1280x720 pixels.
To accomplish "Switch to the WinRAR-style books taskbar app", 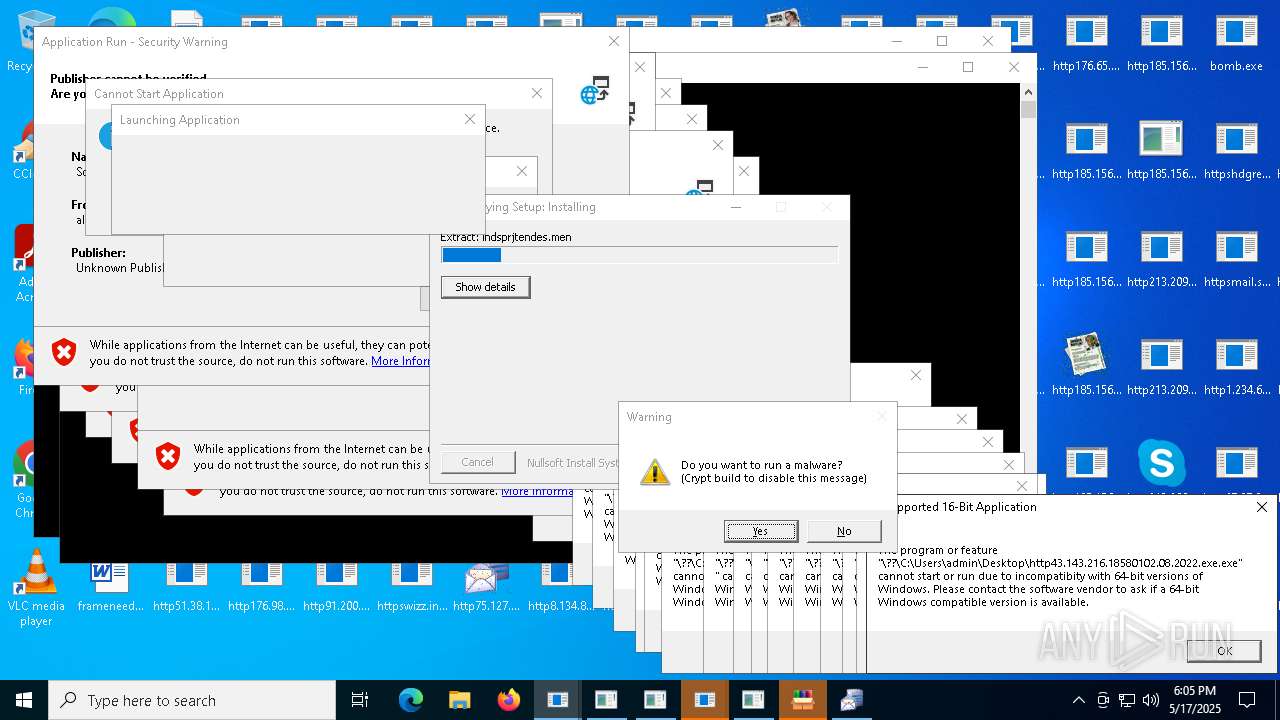I will pos(802,700).
